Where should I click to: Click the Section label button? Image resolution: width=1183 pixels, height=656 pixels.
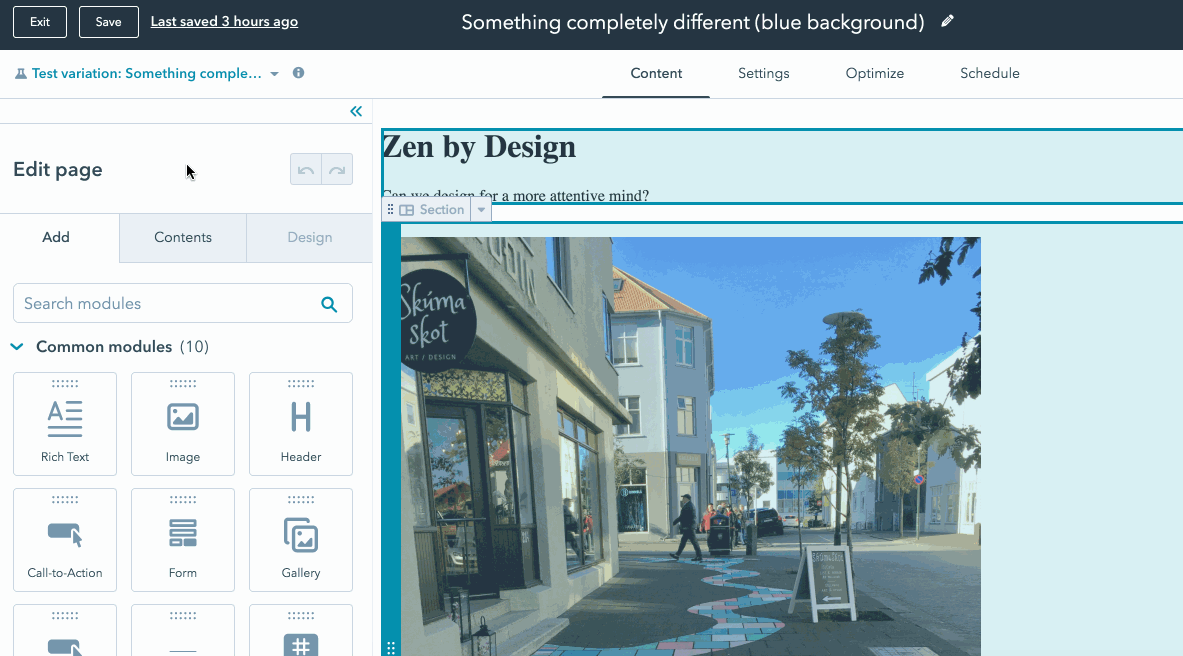pos(441,210)
